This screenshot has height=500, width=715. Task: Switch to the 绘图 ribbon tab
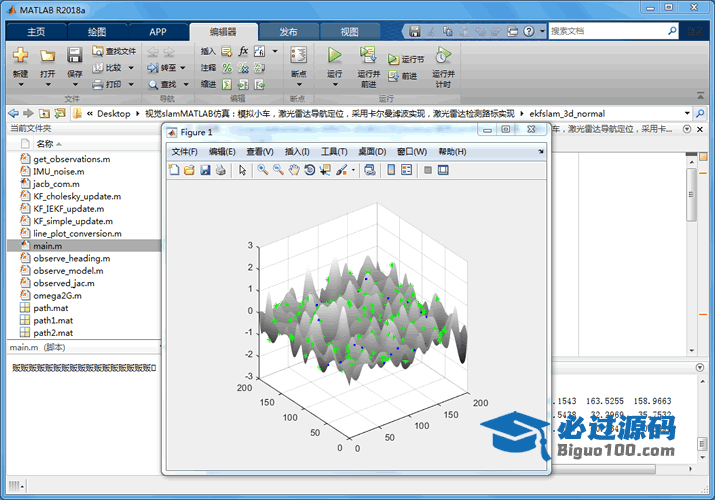pyautogui.click(x=97, y=31)
